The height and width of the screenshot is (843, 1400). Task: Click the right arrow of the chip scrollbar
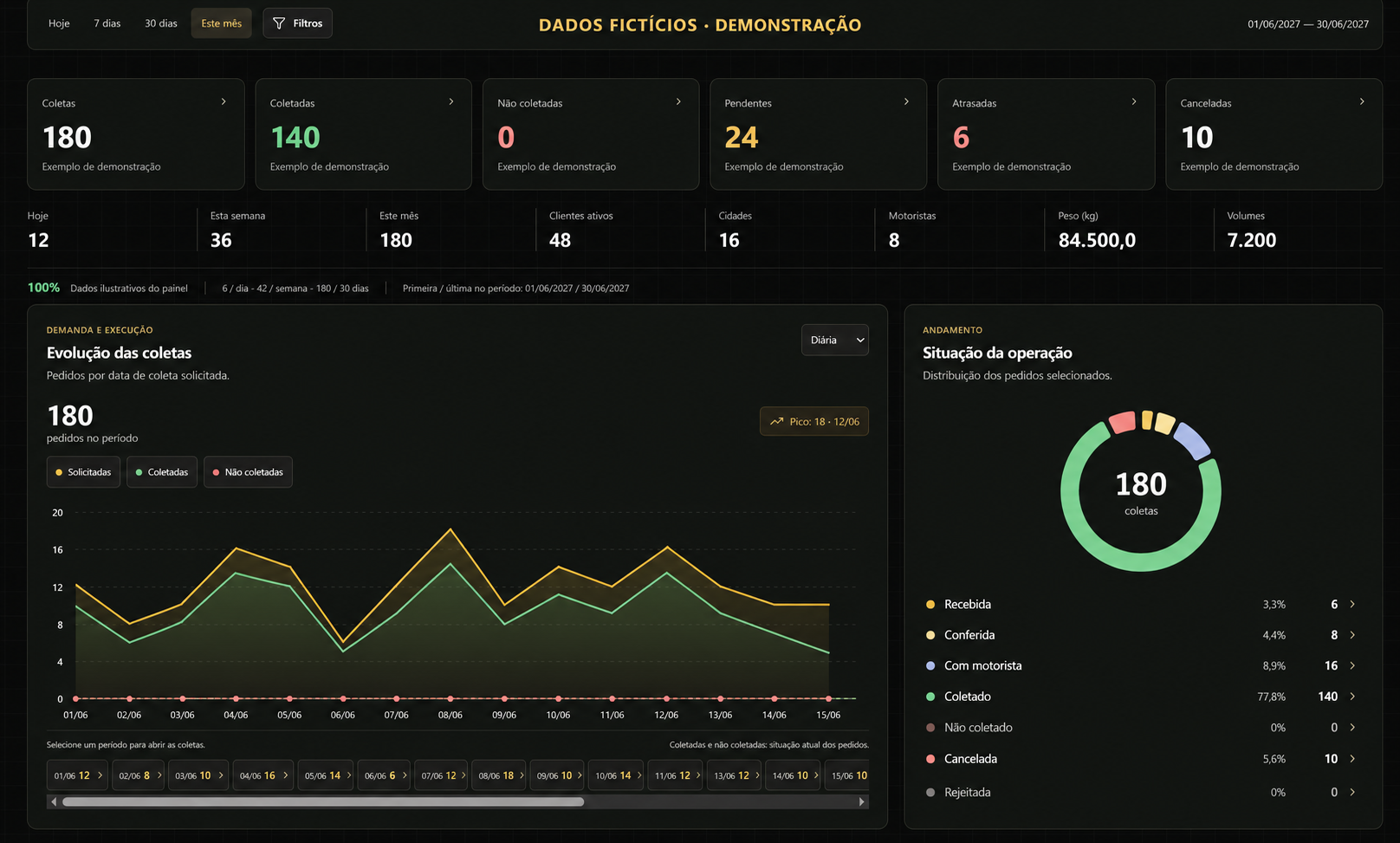coord(862,801)
